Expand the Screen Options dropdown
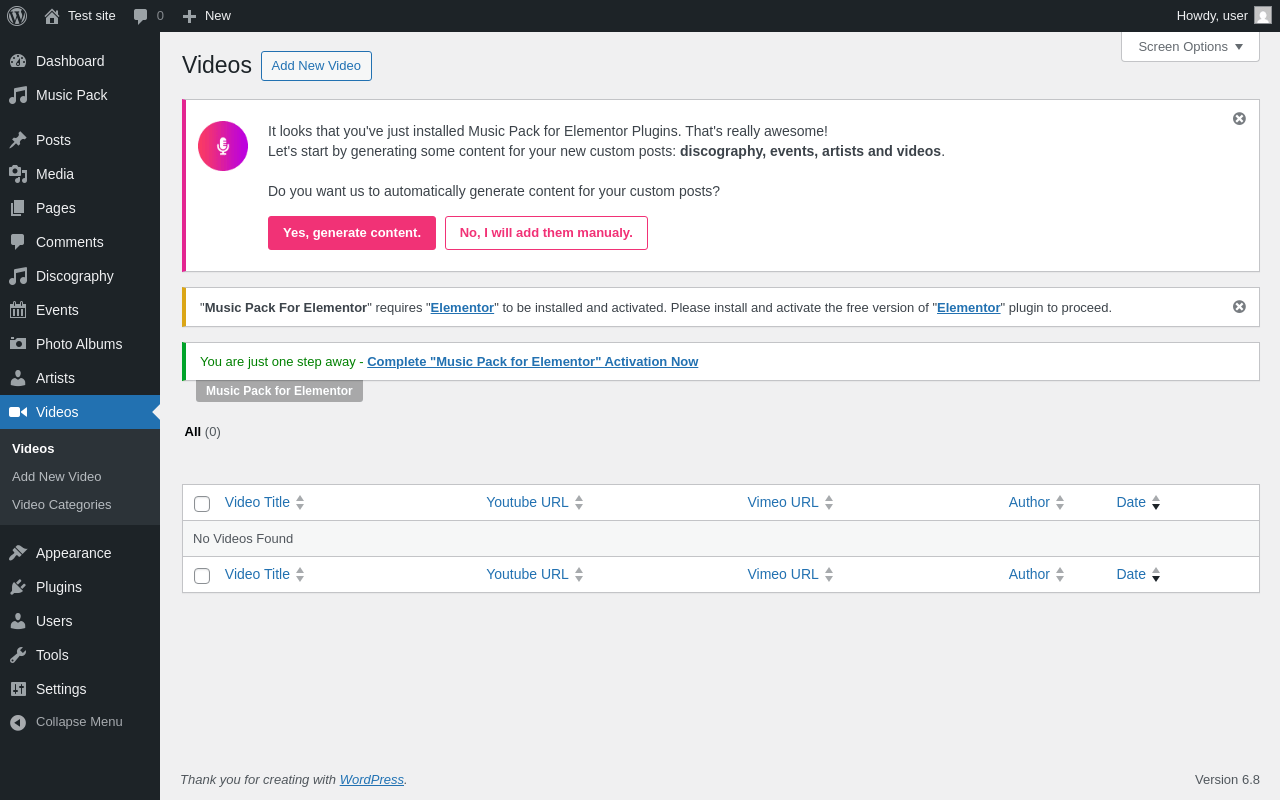The width and height of the screenshot is (1280, 800). (x=1190, y=47)
